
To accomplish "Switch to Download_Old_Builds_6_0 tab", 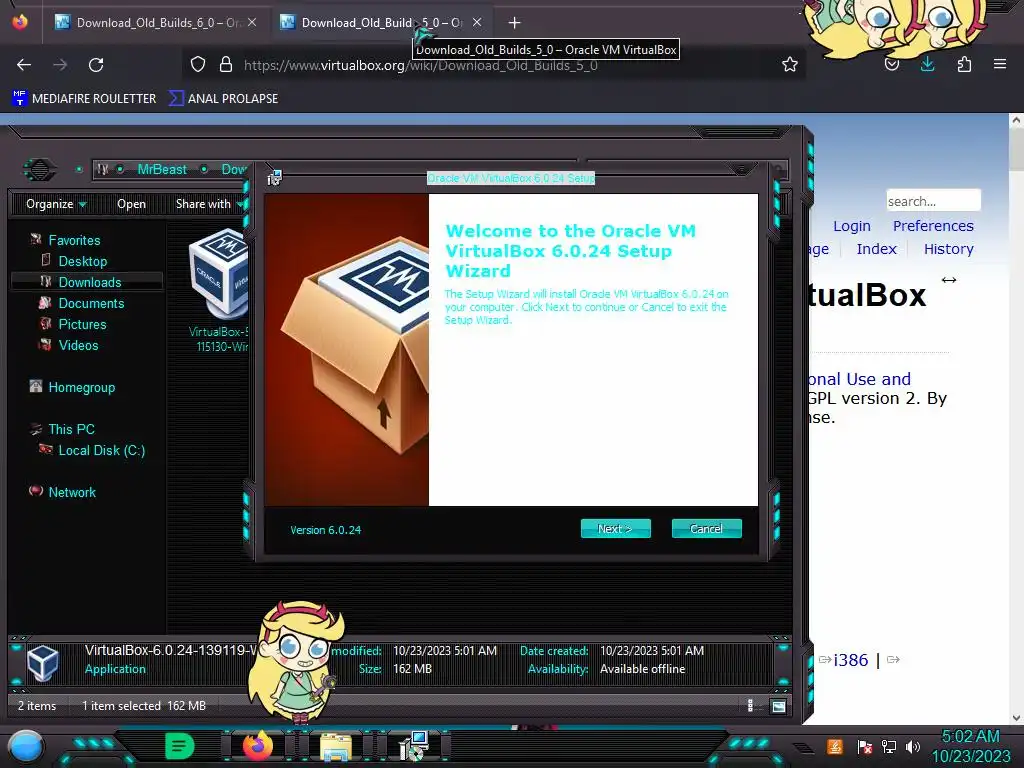I will click(155, 23).
